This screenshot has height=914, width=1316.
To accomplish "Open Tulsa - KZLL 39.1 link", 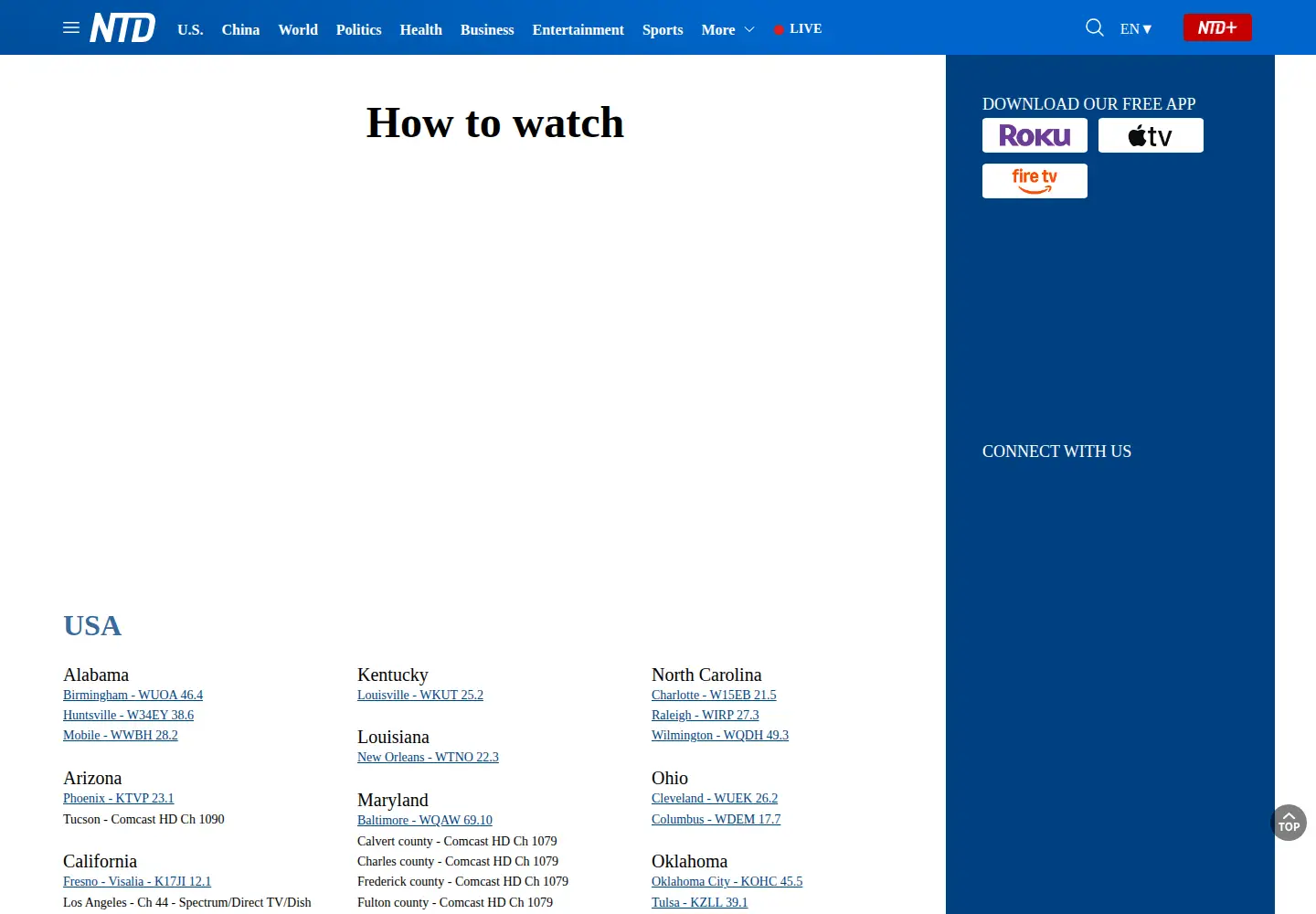I will [x=700, y=903].
